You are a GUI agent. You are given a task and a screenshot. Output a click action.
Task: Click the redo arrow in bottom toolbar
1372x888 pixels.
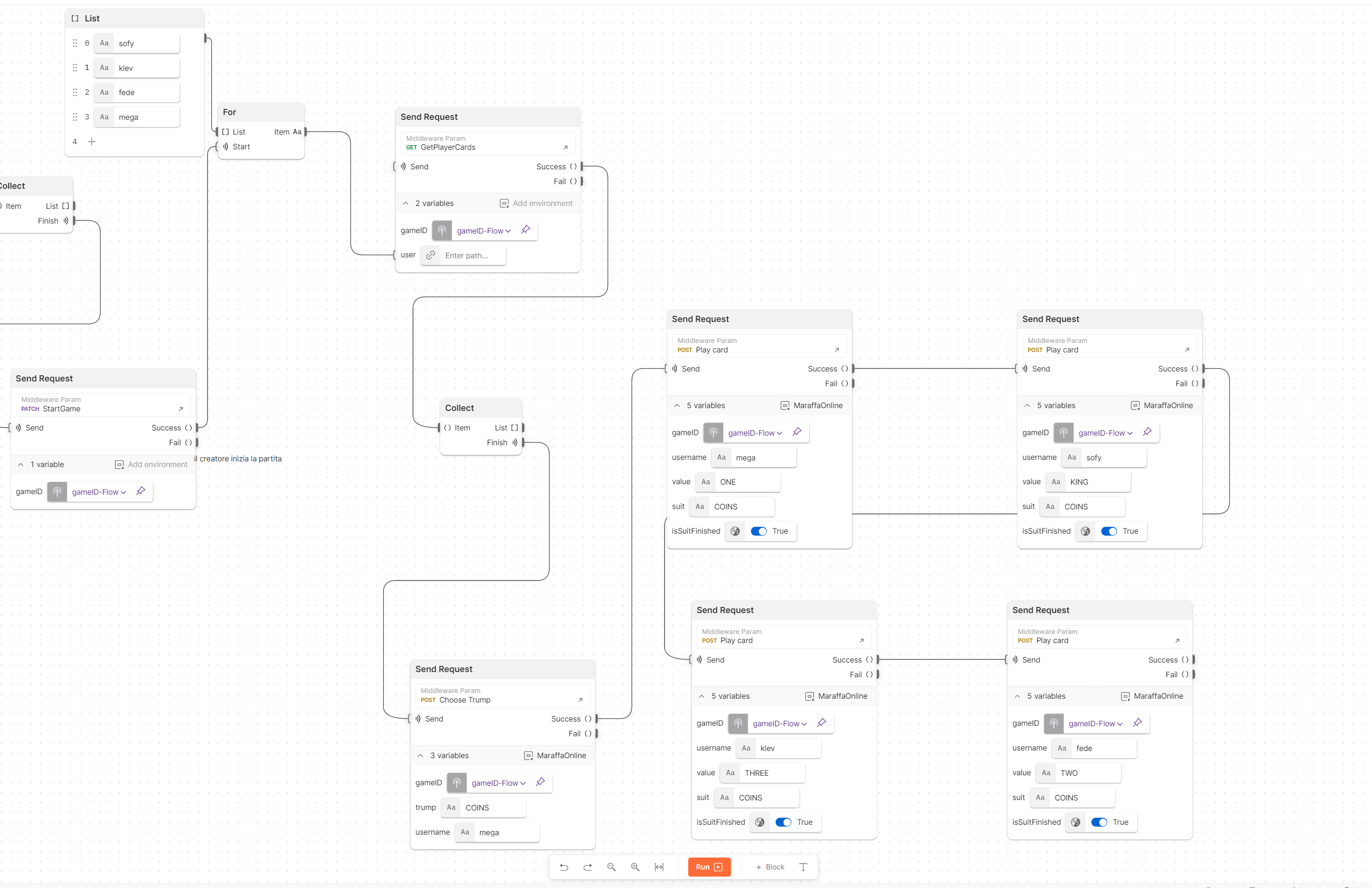click(587, 867)
